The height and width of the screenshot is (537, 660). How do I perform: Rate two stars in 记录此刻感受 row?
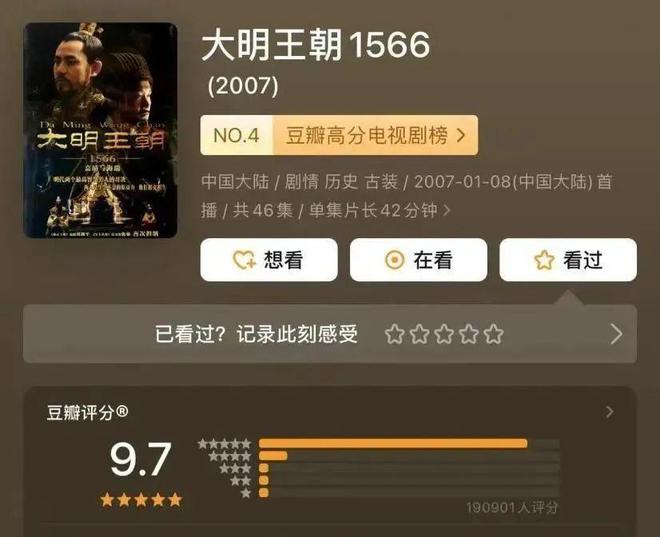coord(419,334)
